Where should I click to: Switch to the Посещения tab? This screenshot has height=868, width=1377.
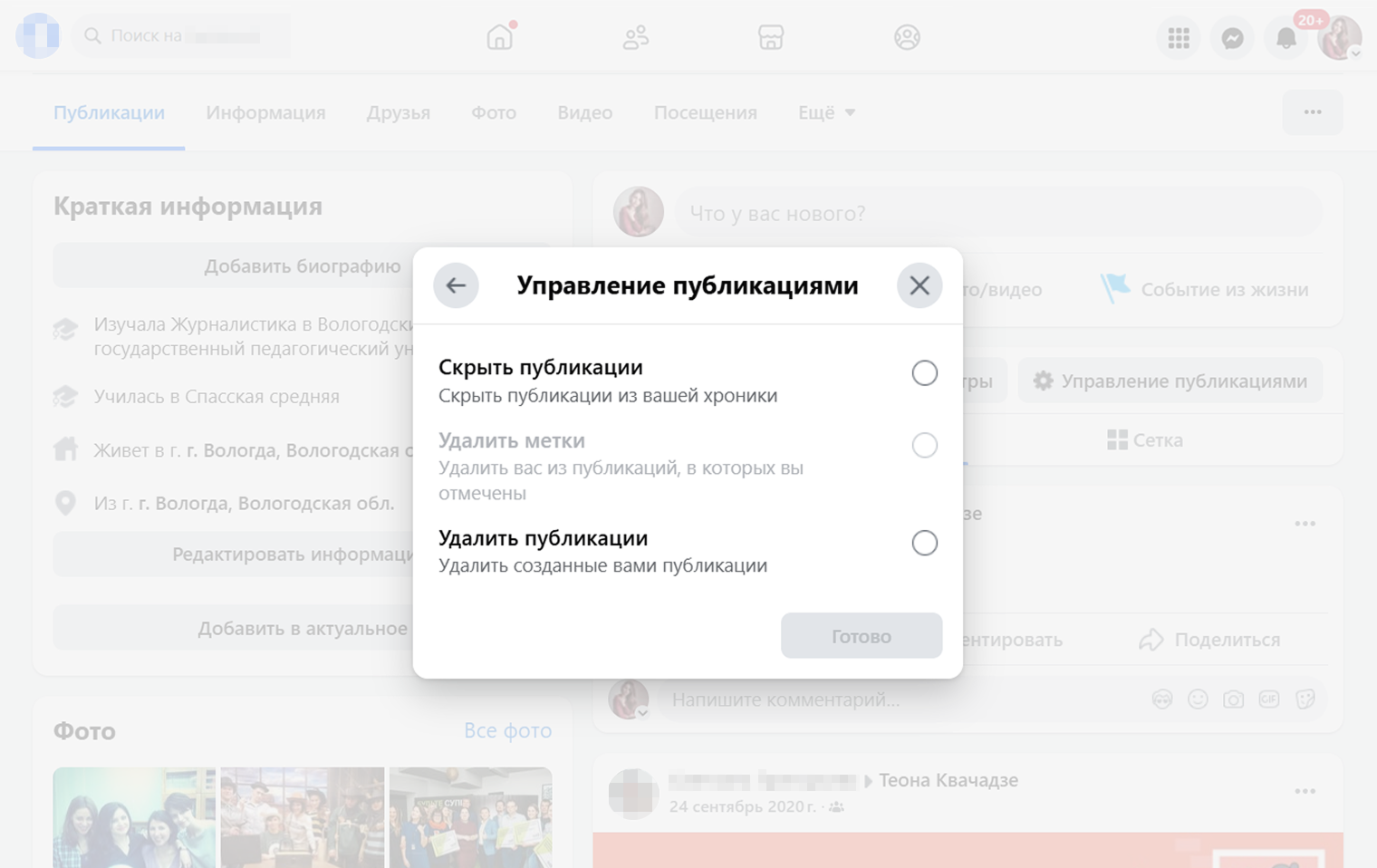pyautogui.click(x=706, y=112)
